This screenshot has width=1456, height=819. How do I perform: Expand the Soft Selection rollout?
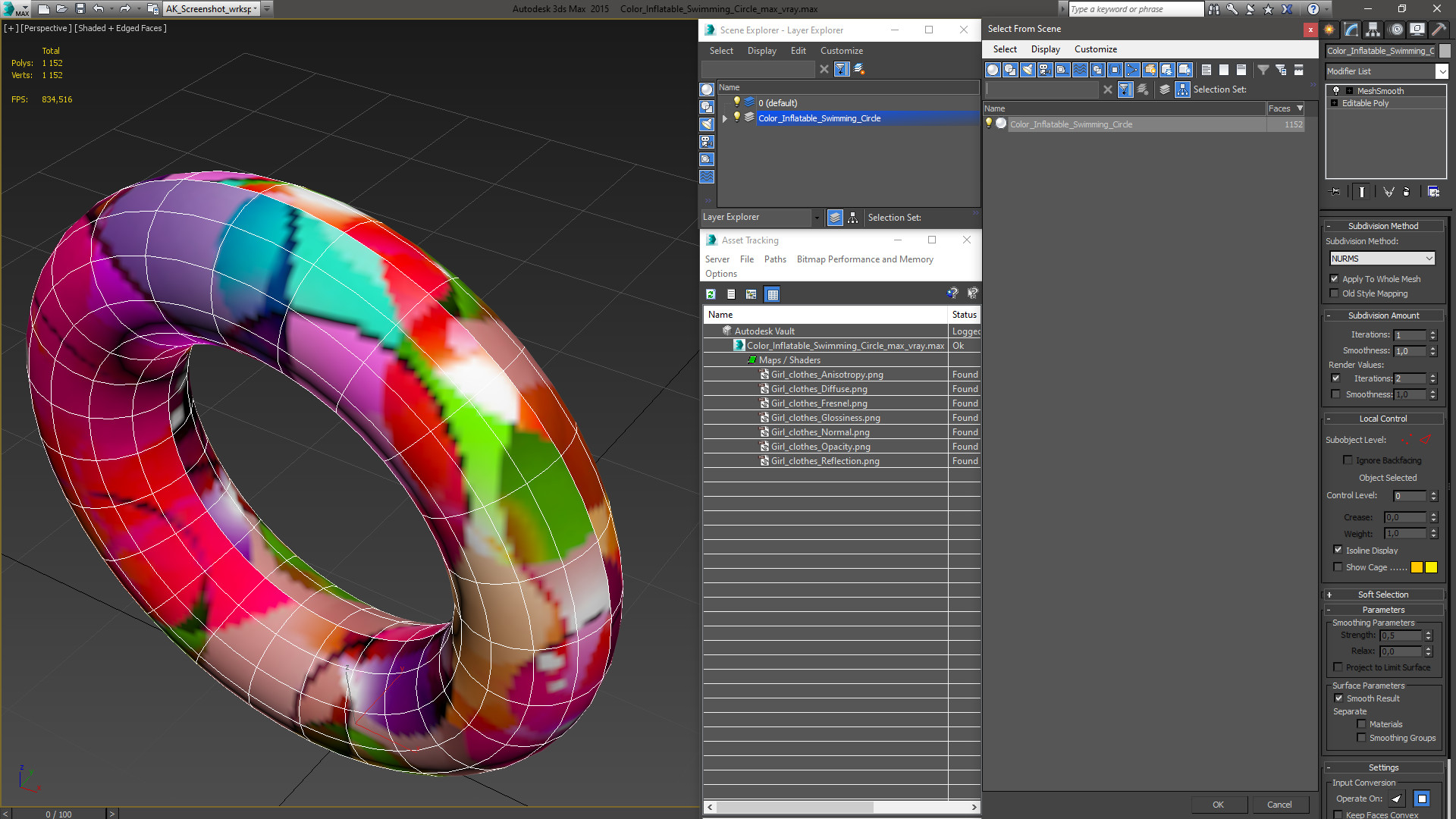tap(1383, 595)
